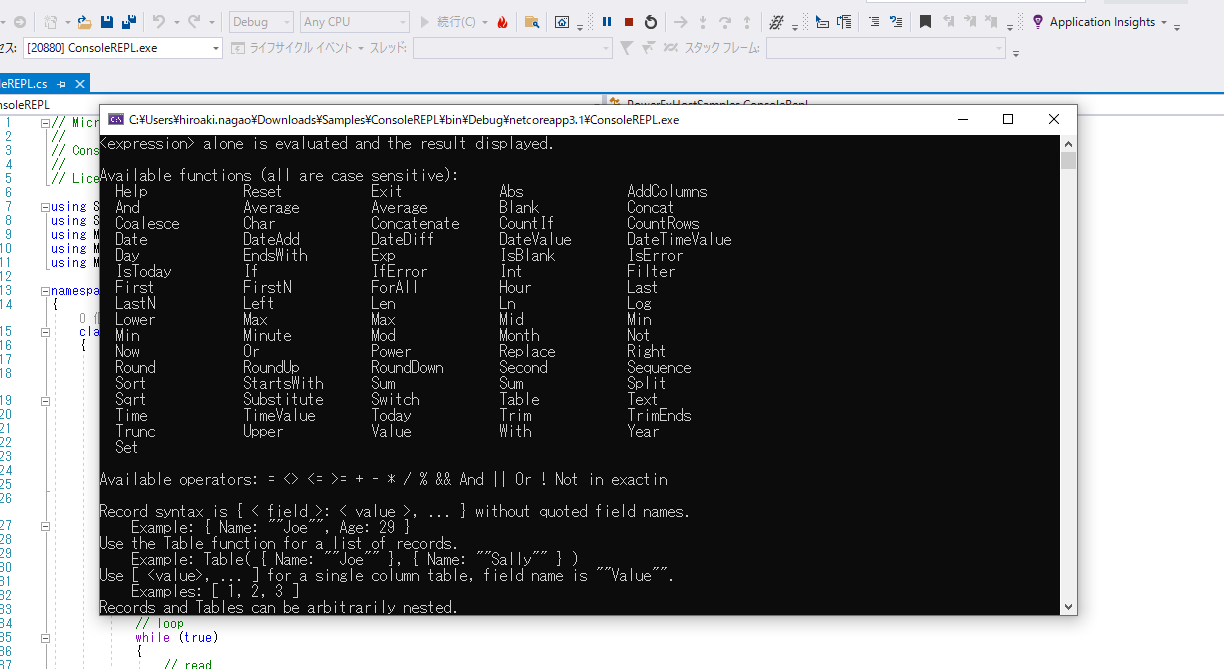The width and height of the screenshot is (1224, 669).
Task: Click the Navigate Forward round arrow
Action: (20, 22)
